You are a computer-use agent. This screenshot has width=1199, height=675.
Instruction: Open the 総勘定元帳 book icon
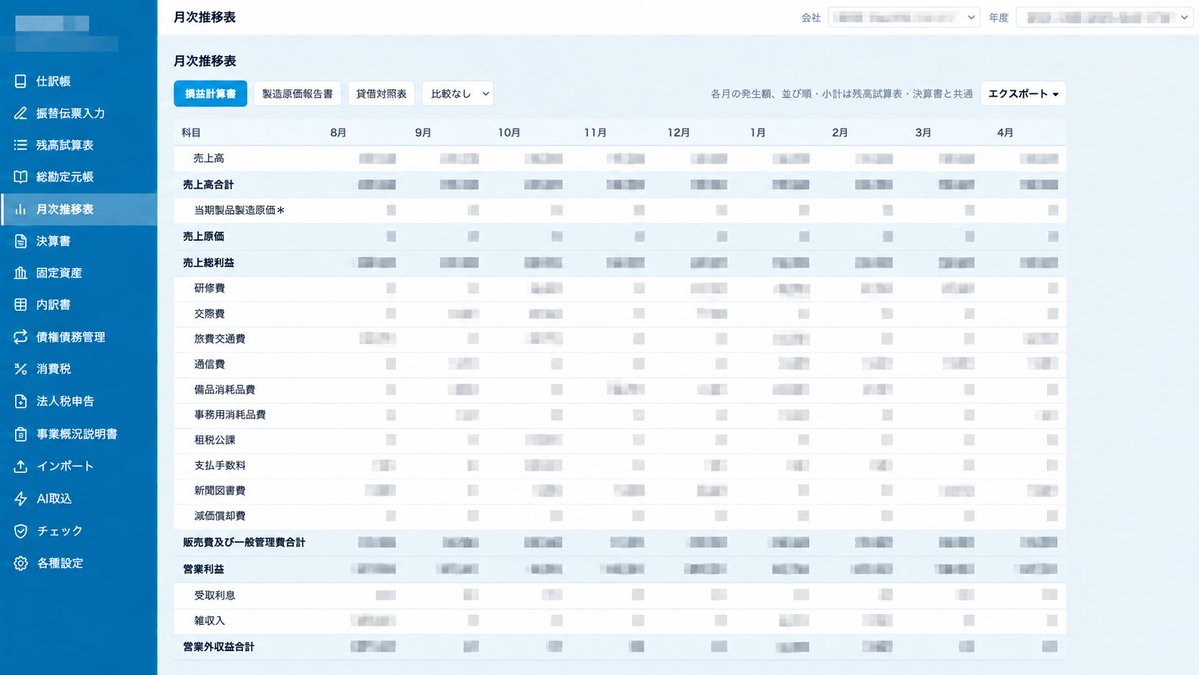[x=21, y=177]
